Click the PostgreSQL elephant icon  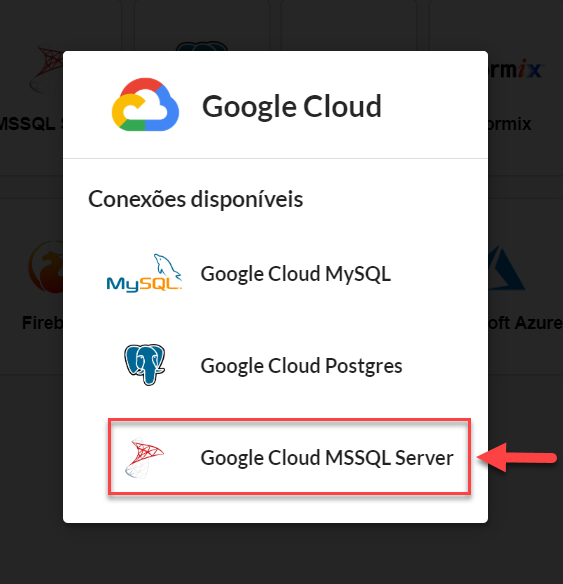(x=144, y=365)
